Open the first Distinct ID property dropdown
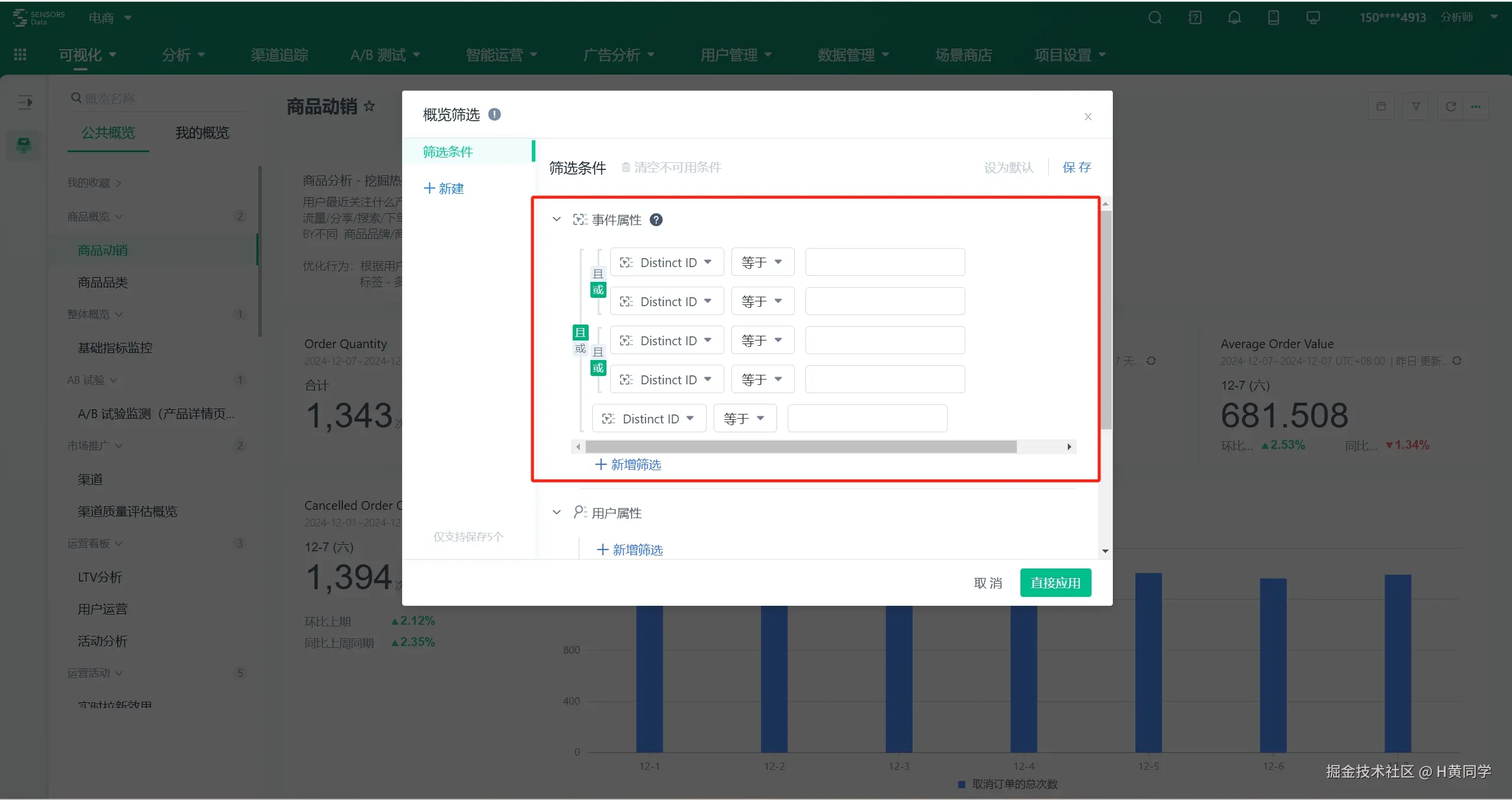Screen dimensions: 1512x800 666,262
